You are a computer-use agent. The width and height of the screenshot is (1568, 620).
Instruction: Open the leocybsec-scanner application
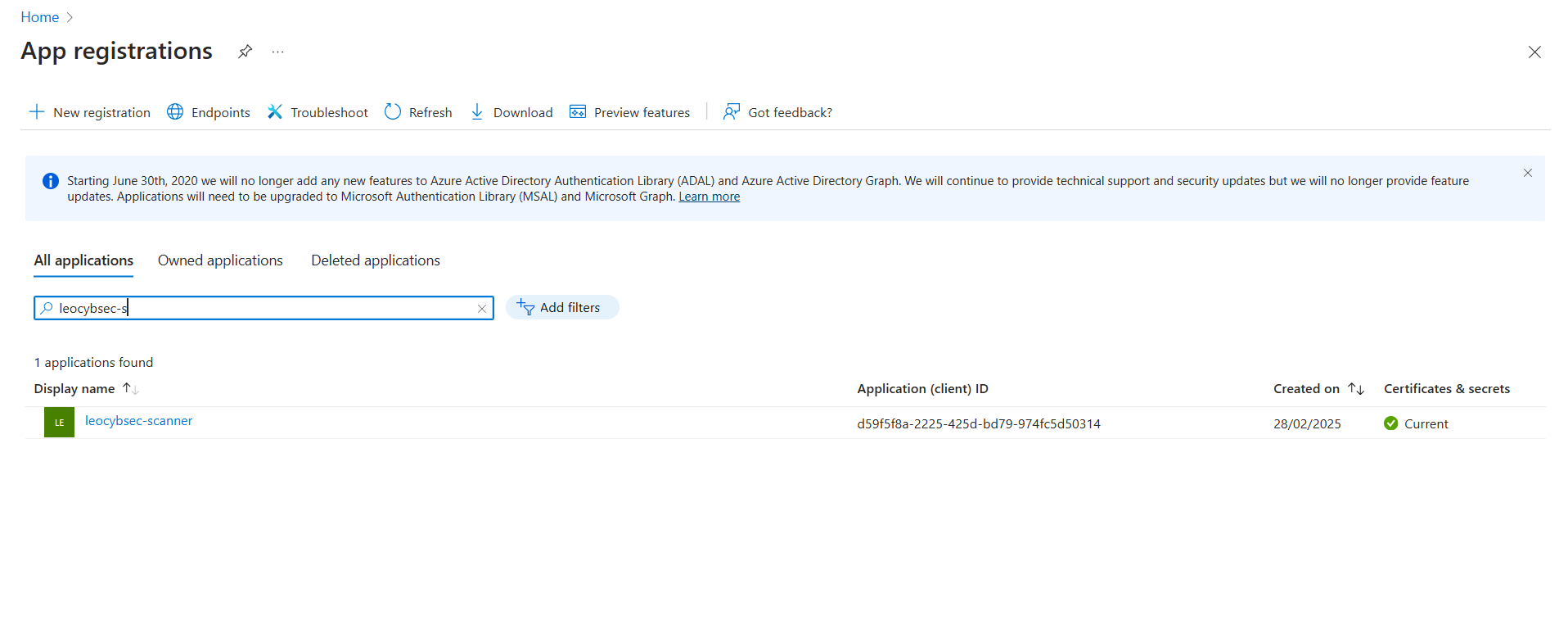pos(139,421)
